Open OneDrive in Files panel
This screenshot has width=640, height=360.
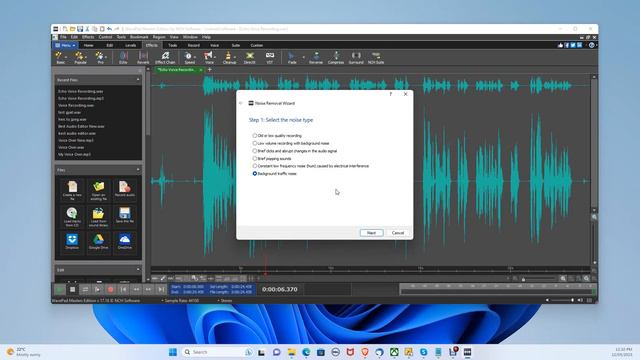pyautogui.click(x=124, y=242)
